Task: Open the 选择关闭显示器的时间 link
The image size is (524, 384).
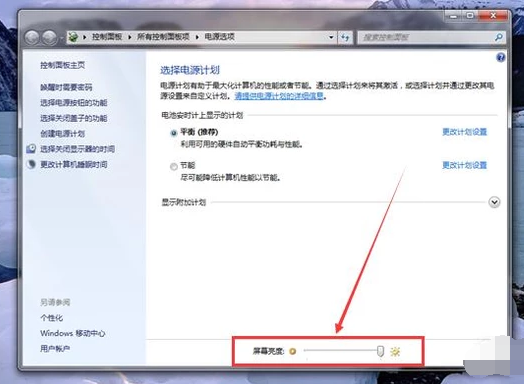Action: pyautogui.click(x=77, y=149)
